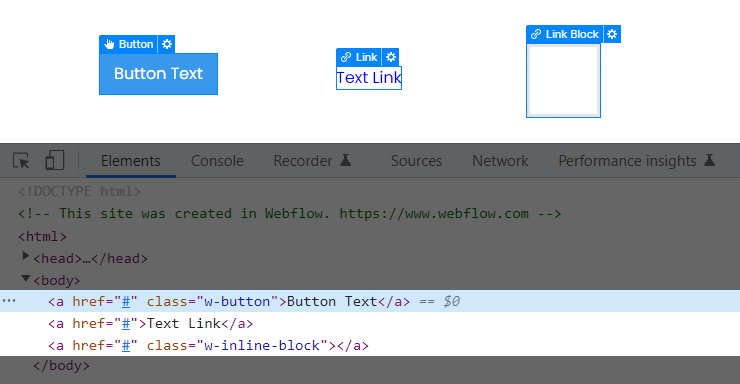Open the Performance insights tab
740x384 pixels.
coord(637,161)
